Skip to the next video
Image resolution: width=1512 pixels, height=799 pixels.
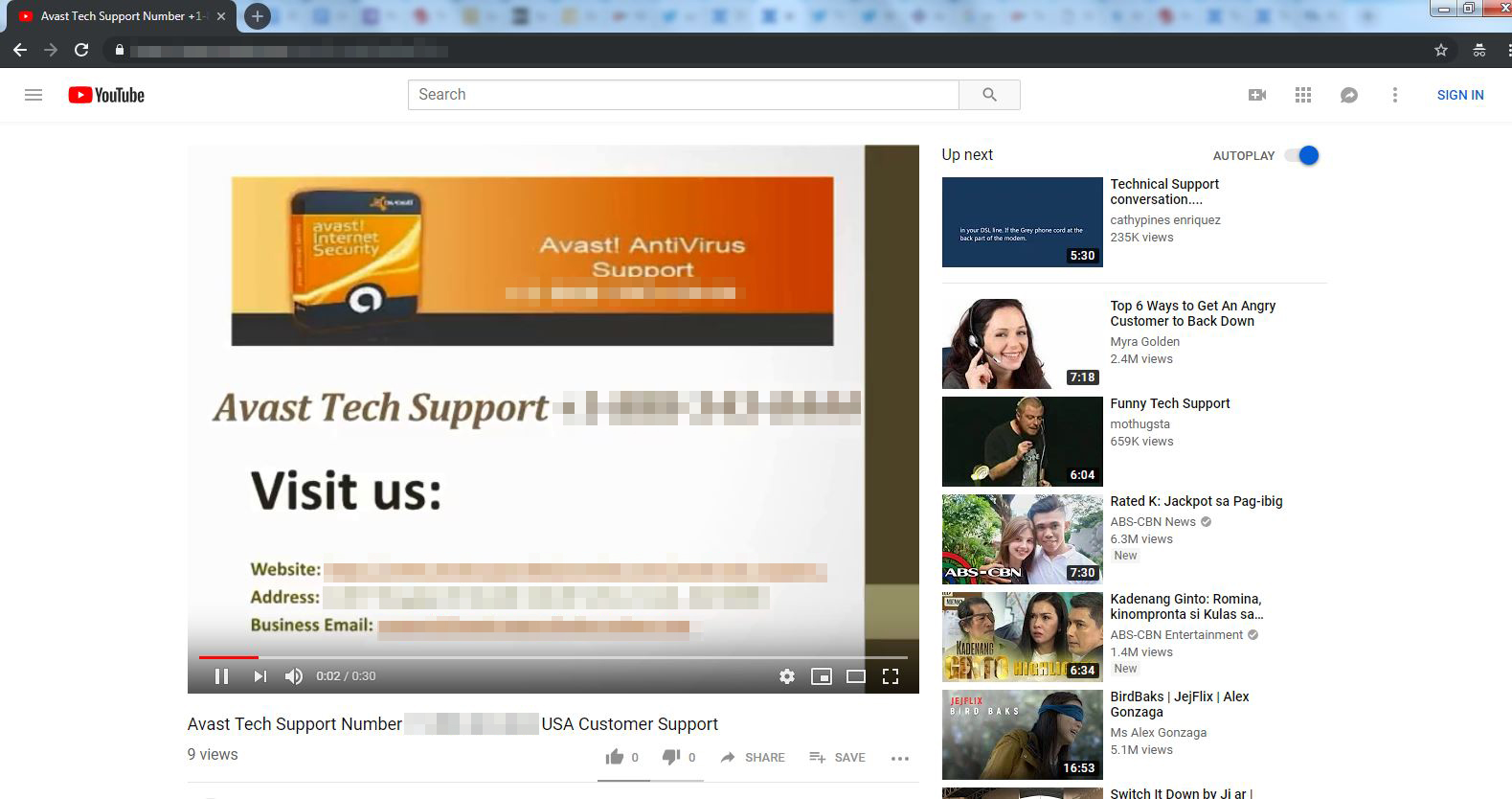260,676
